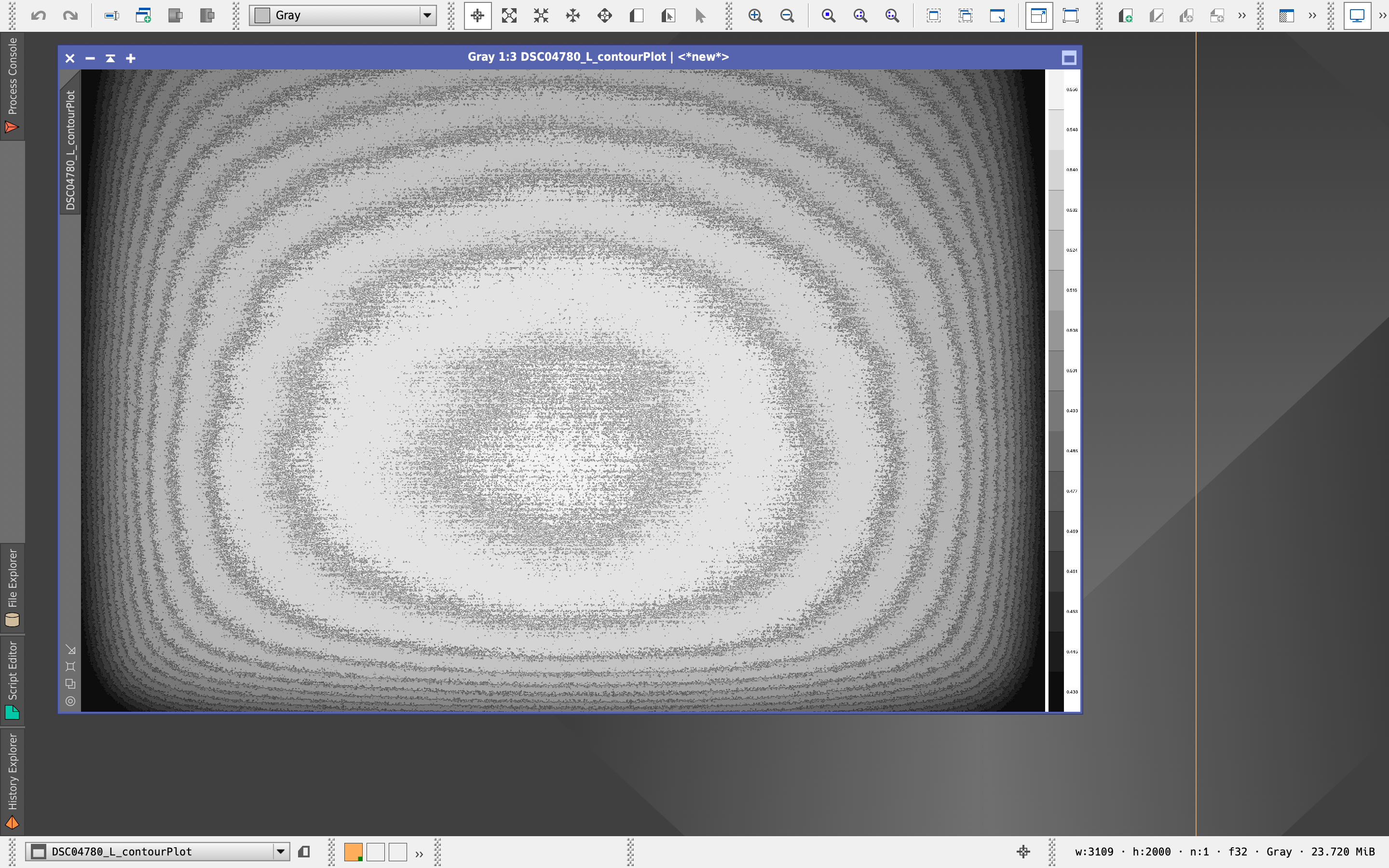Viewport: 1389px width, 868px height.
Task: Select the DSC04780_L_contourPlot vertical view tab
Action: coord(70,149)
